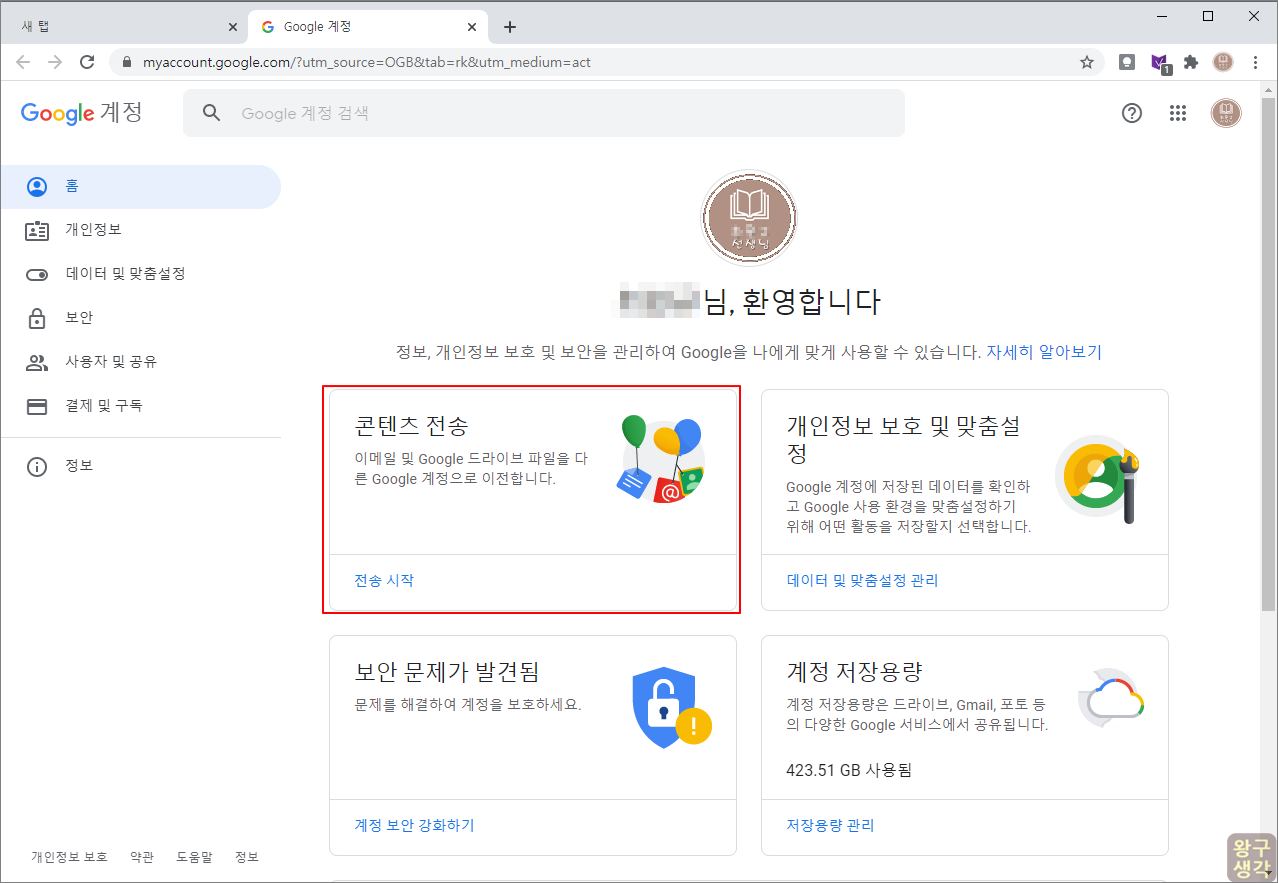Click 데이터 및 맞춤설정 관리 link
Viewport: 1278px width, 883px height.
click(x=862, y=580)
